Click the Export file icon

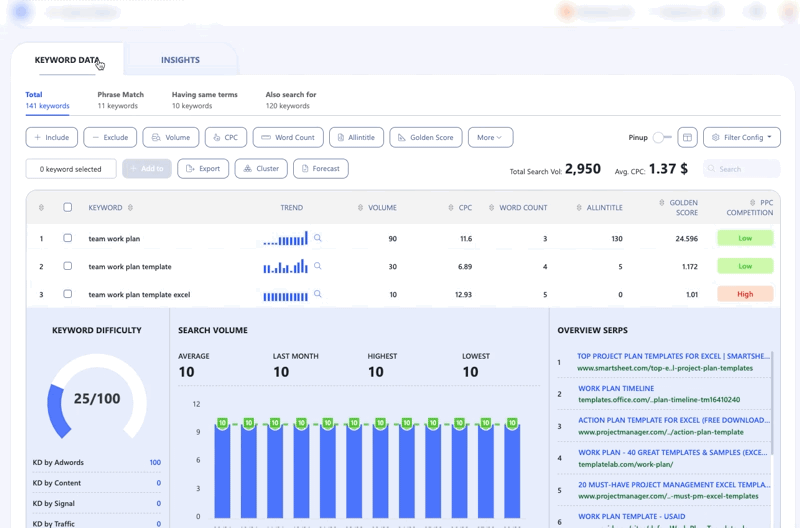click(x=190, y=168)
